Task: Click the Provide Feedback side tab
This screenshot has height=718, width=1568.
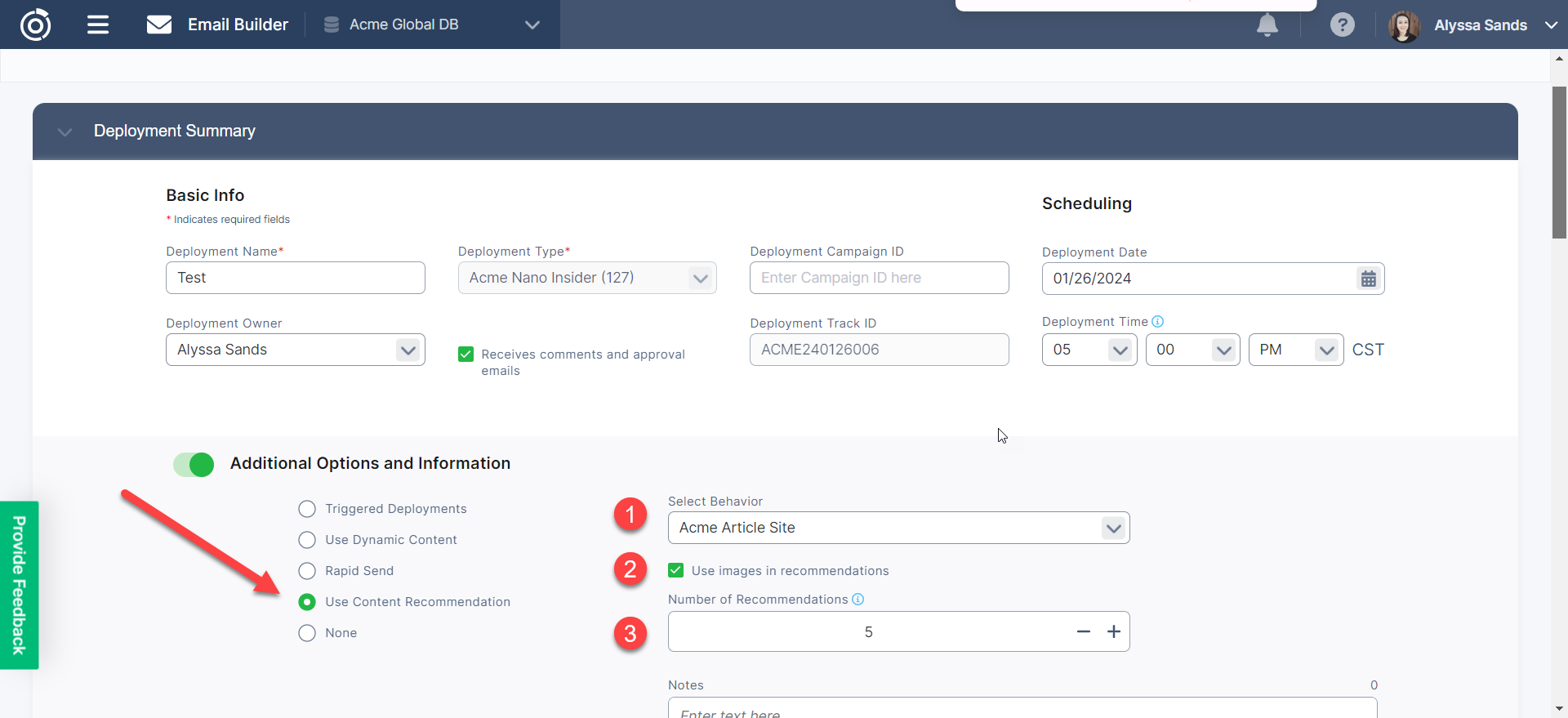Action: (x=19, y=585)
